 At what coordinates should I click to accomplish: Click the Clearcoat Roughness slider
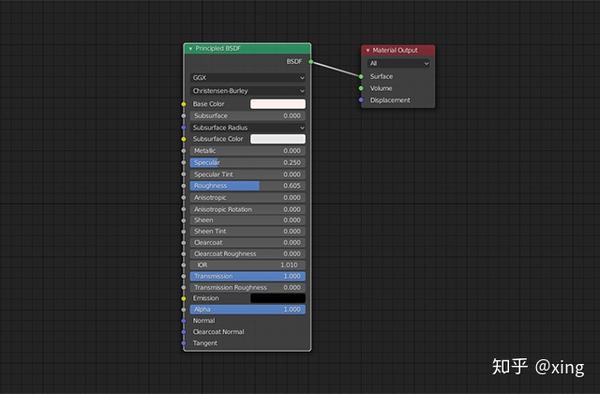point(248,254)
